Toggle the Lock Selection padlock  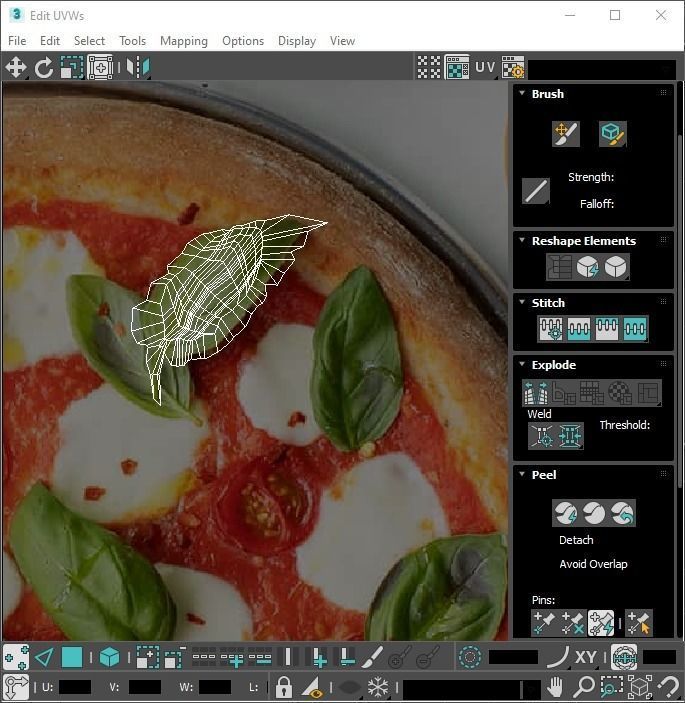(284, 686)
